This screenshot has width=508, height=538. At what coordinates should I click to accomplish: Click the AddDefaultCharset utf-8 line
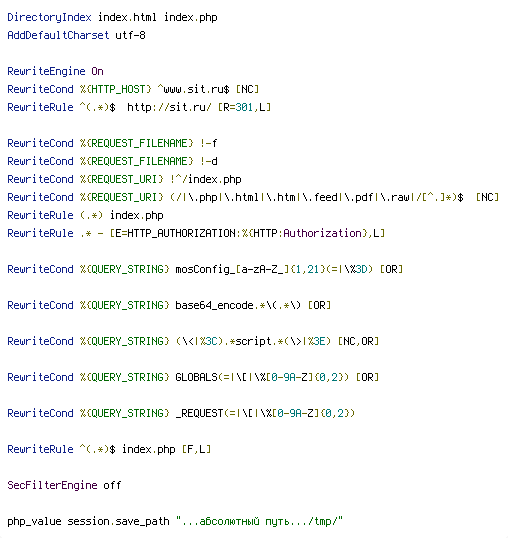click(76, 35)
